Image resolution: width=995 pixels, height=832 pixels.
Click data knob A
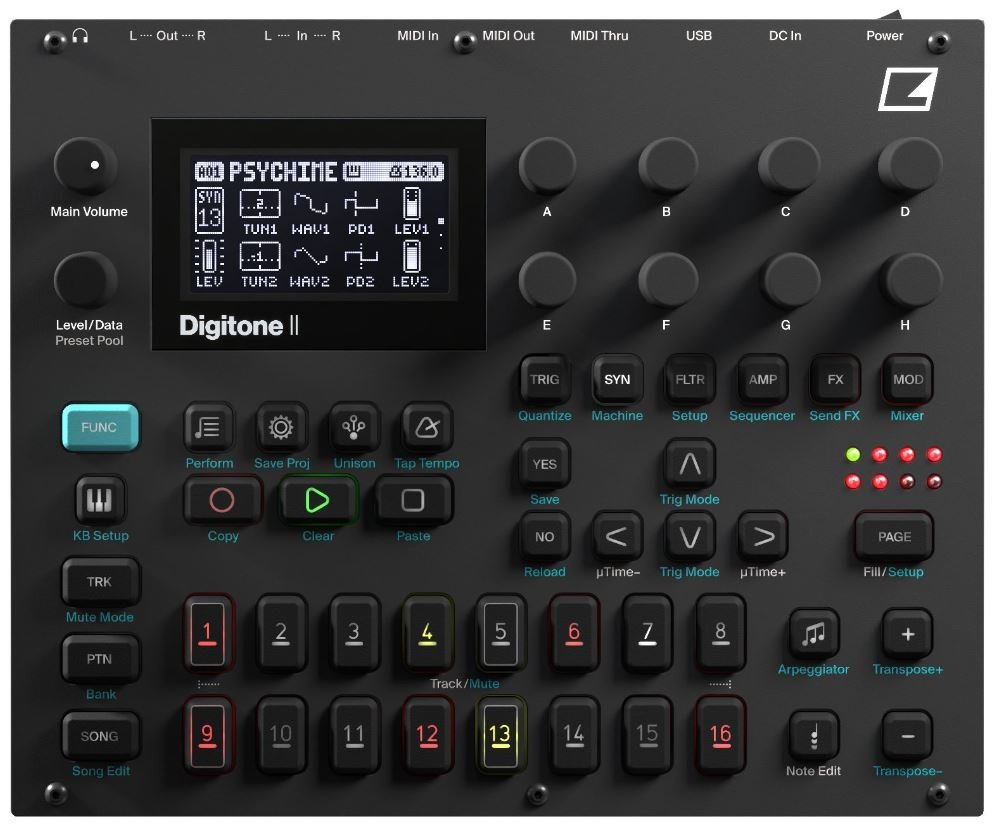point(547,165)
